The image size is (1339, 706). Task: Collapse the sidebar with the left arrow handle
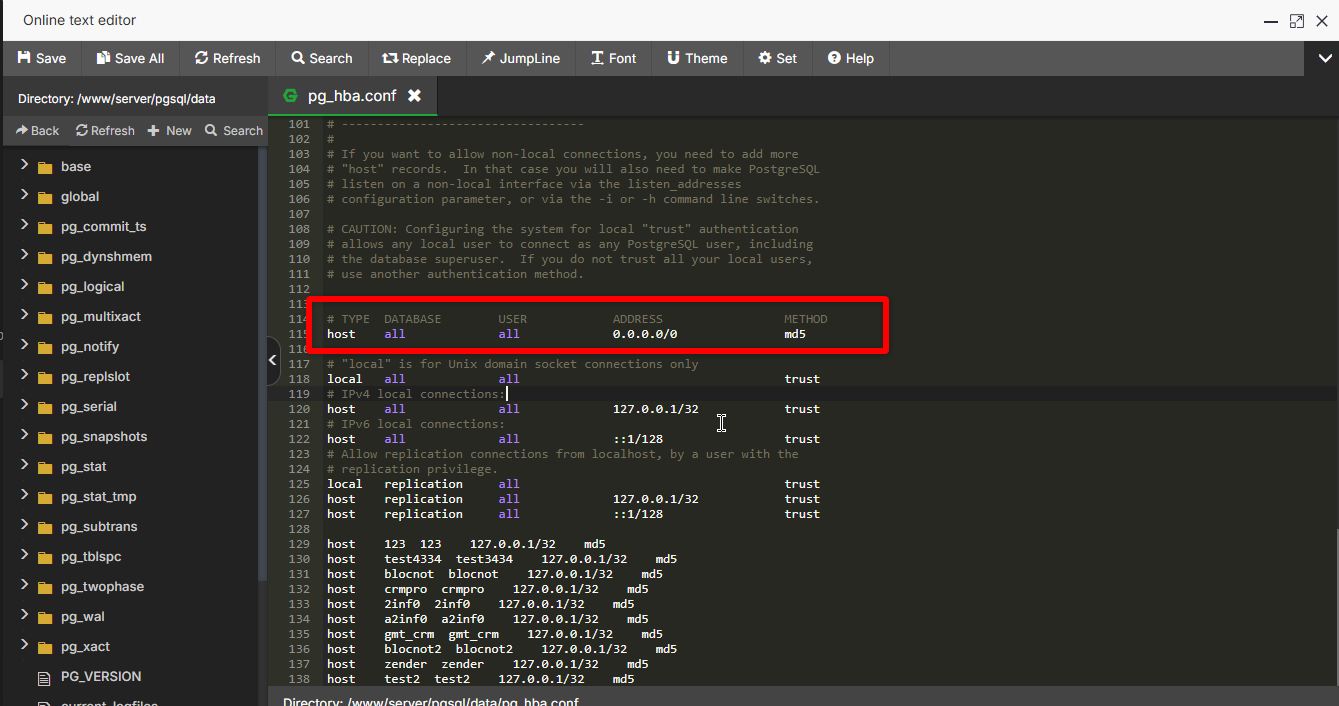coord(273,361)
